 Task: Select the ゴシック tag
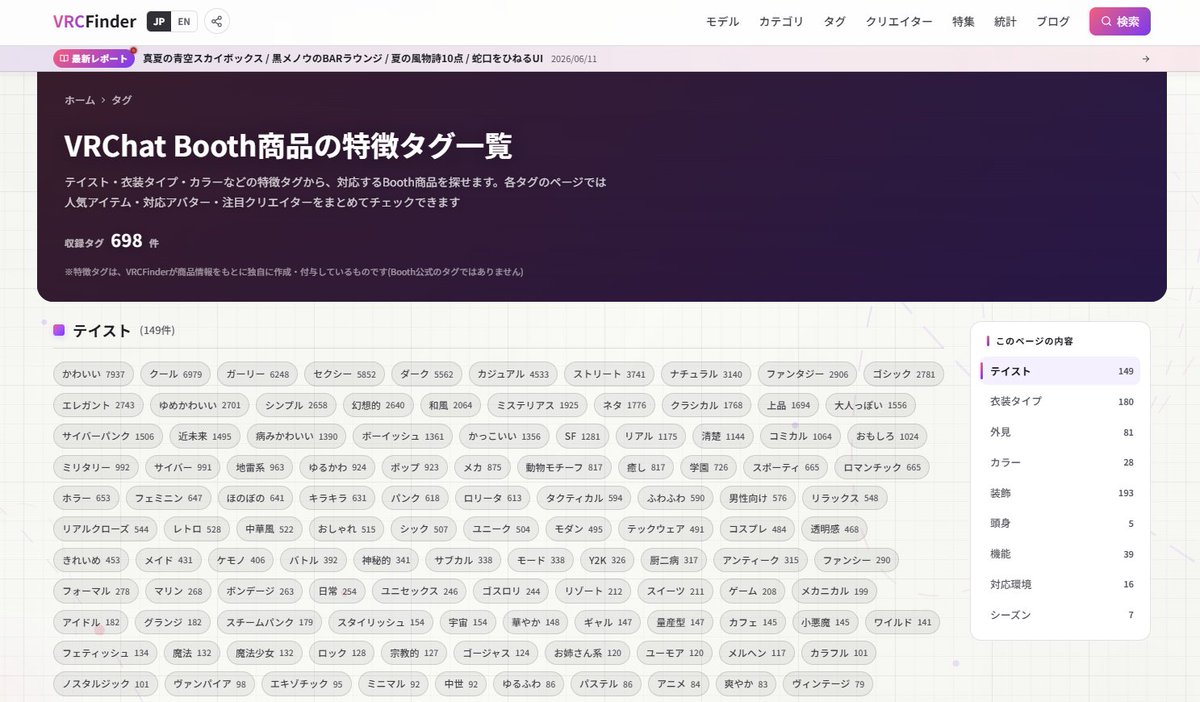904,374
